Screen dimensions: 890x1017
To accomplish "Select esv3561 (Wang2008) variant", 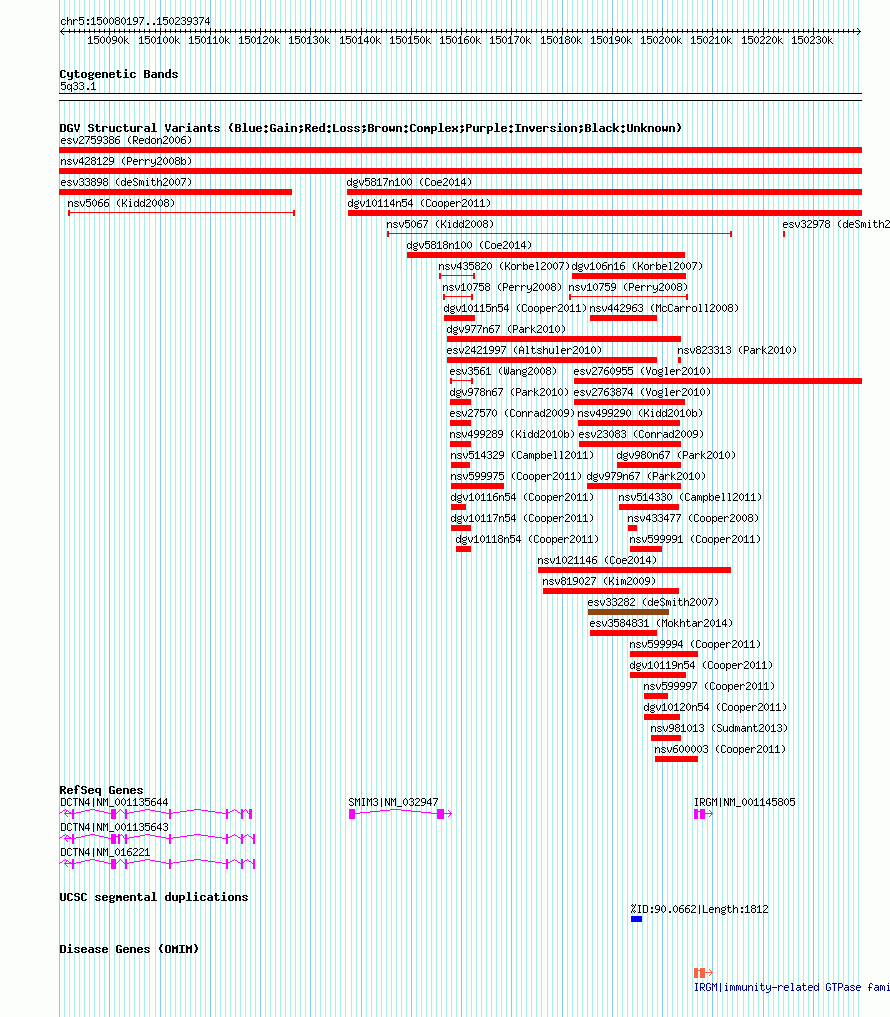I will pyautogui.click(x=503, y=371).
